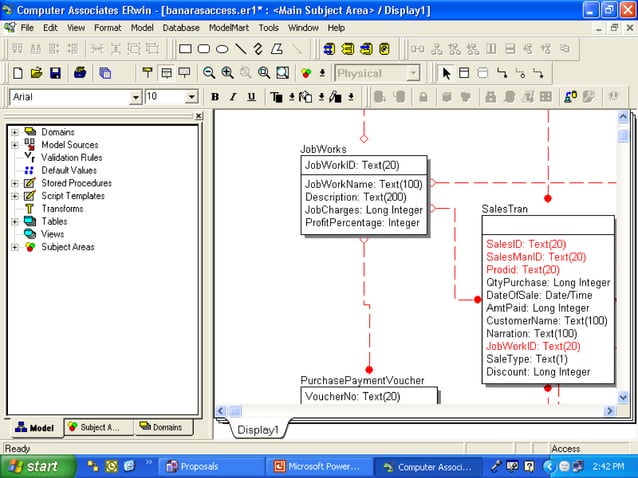Apply underline formatting

coord(251,97)
